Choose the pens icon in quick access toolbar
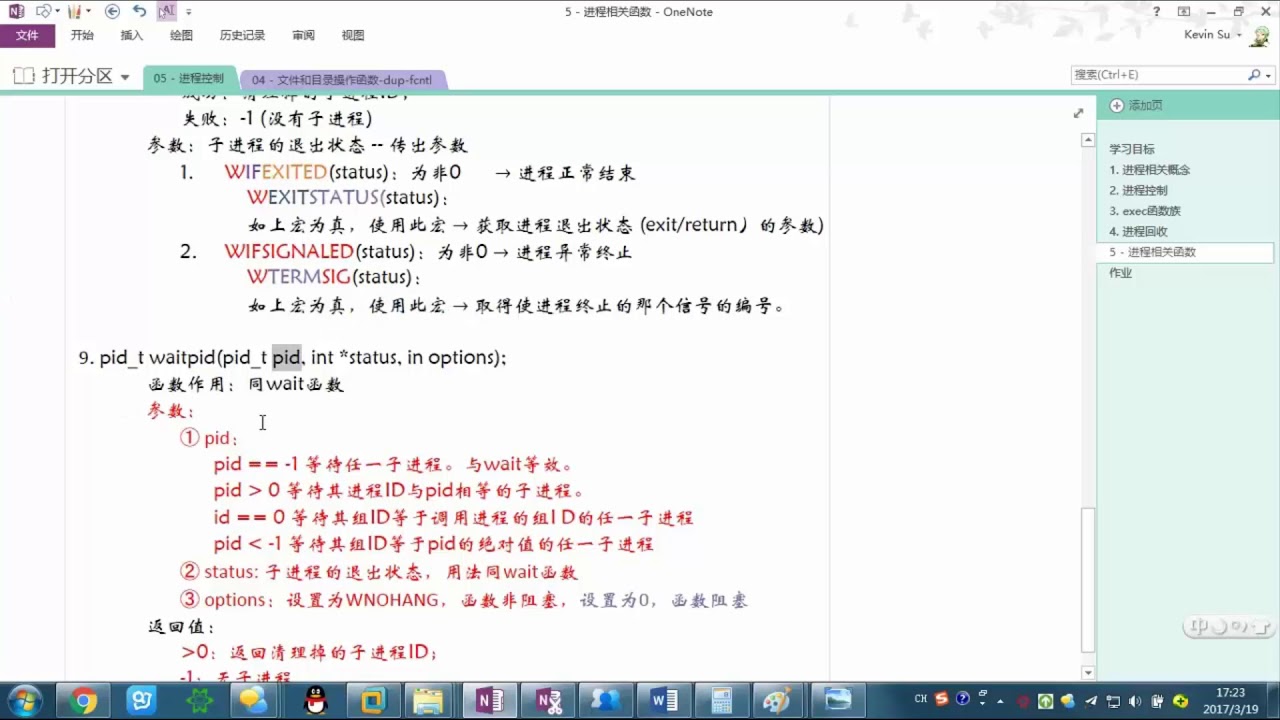The image size is (1280, 720). pos(74,11)
